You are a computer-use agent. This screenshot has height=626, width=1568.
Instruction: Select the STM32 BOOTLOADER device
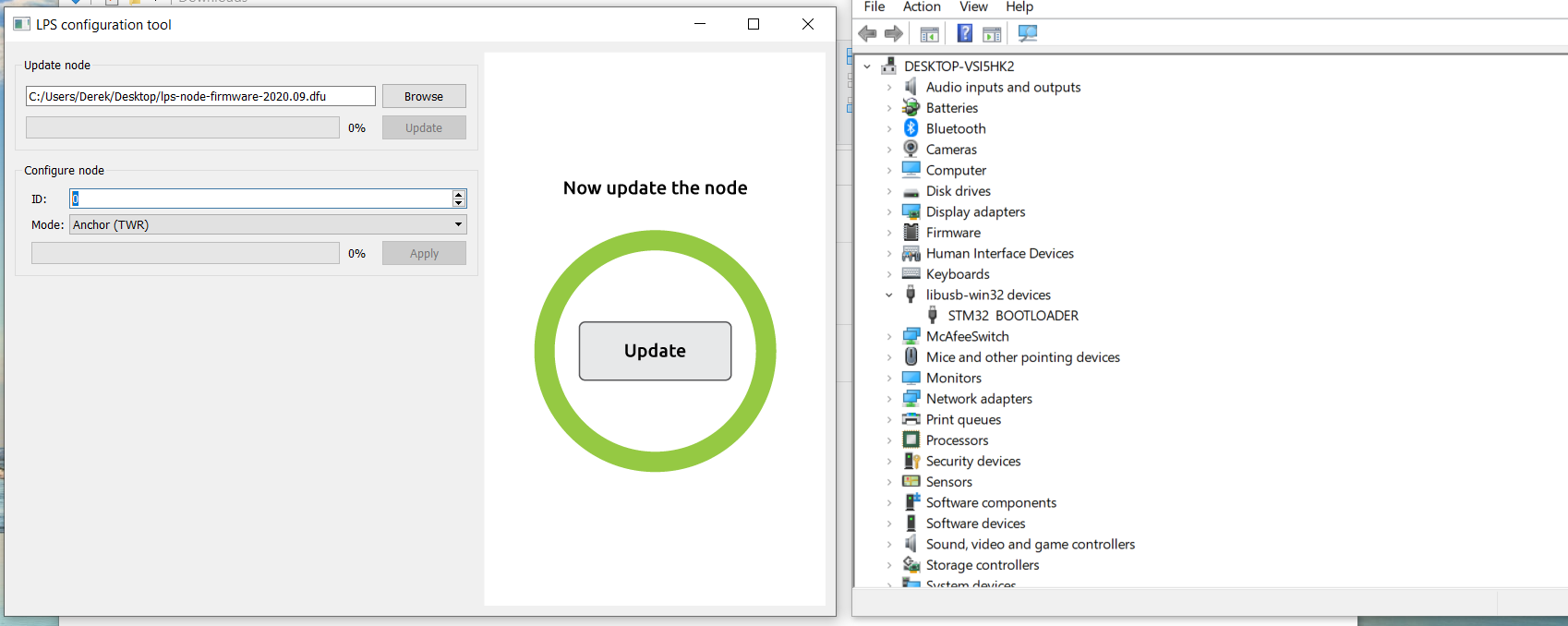[1012, 316]
